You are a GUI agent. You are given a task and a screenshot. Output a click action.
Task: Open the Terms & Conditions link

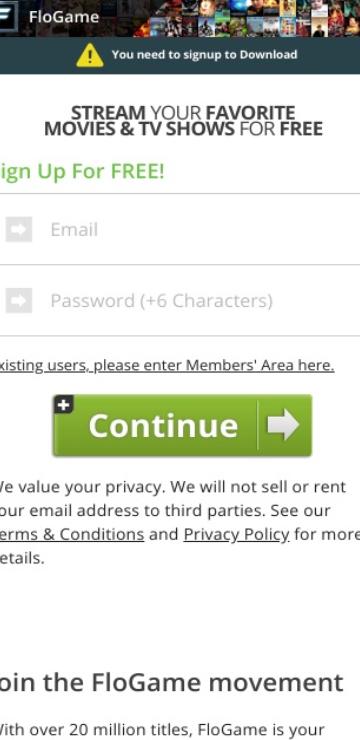[72, 534]
